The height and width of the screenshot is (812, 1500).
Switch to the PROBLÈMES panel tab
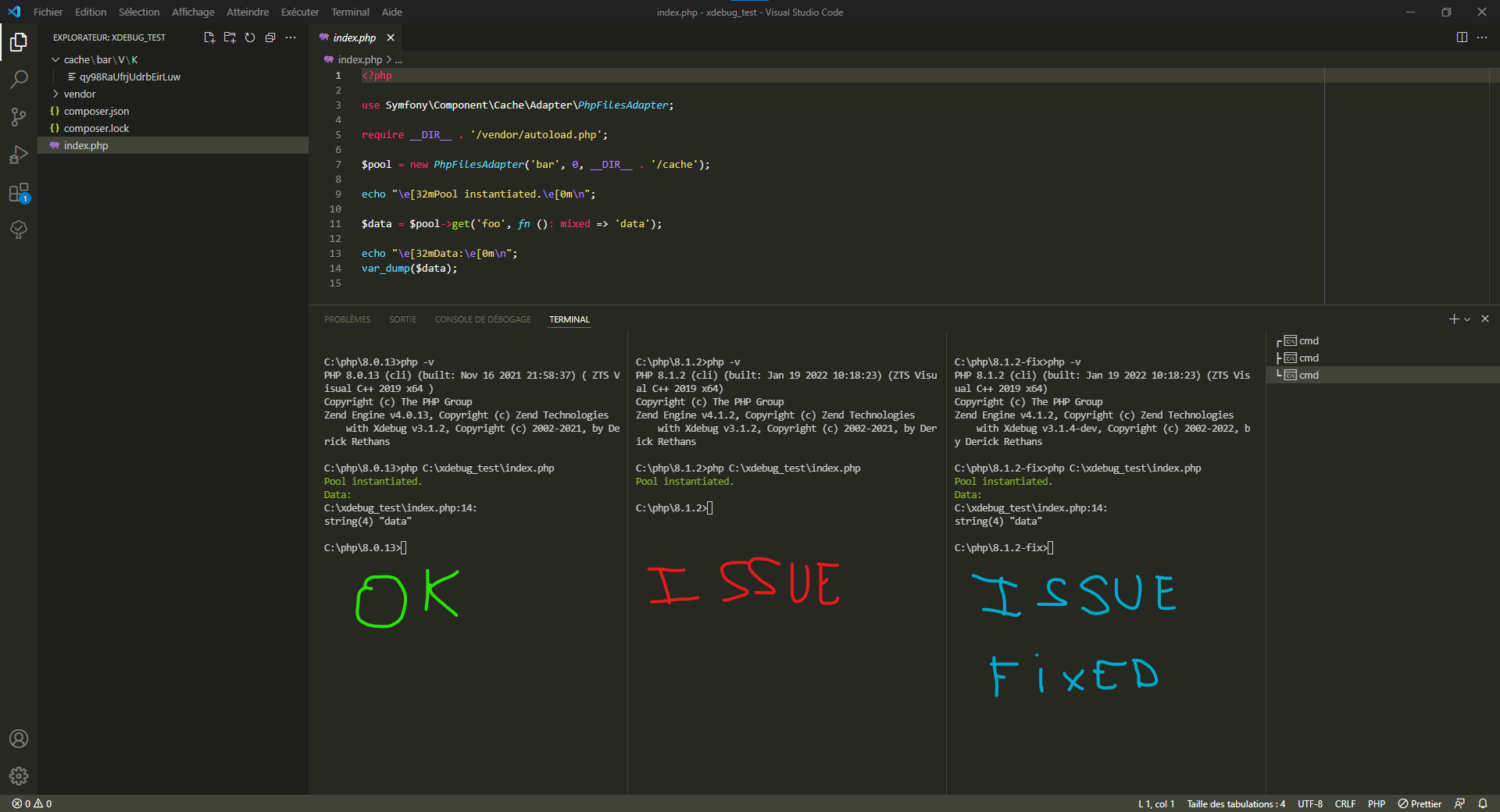[x=347, y=319]
